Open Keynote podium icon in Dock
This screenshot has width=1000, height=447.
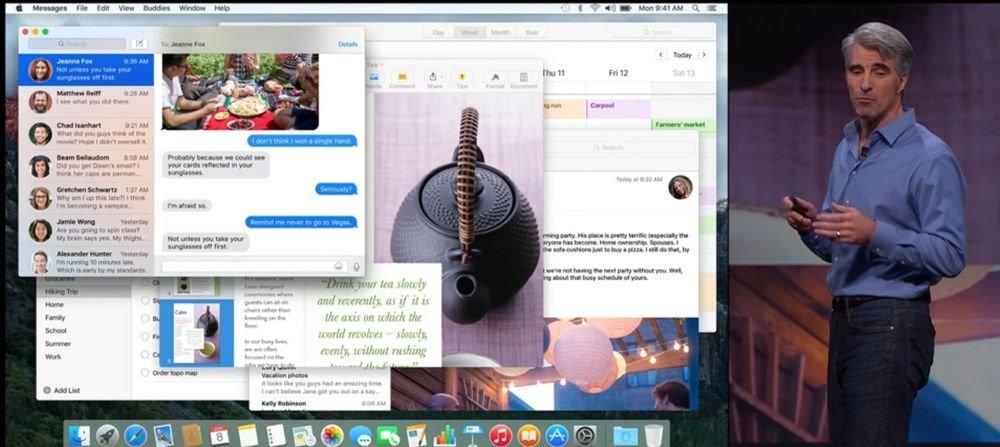point(473,436)
